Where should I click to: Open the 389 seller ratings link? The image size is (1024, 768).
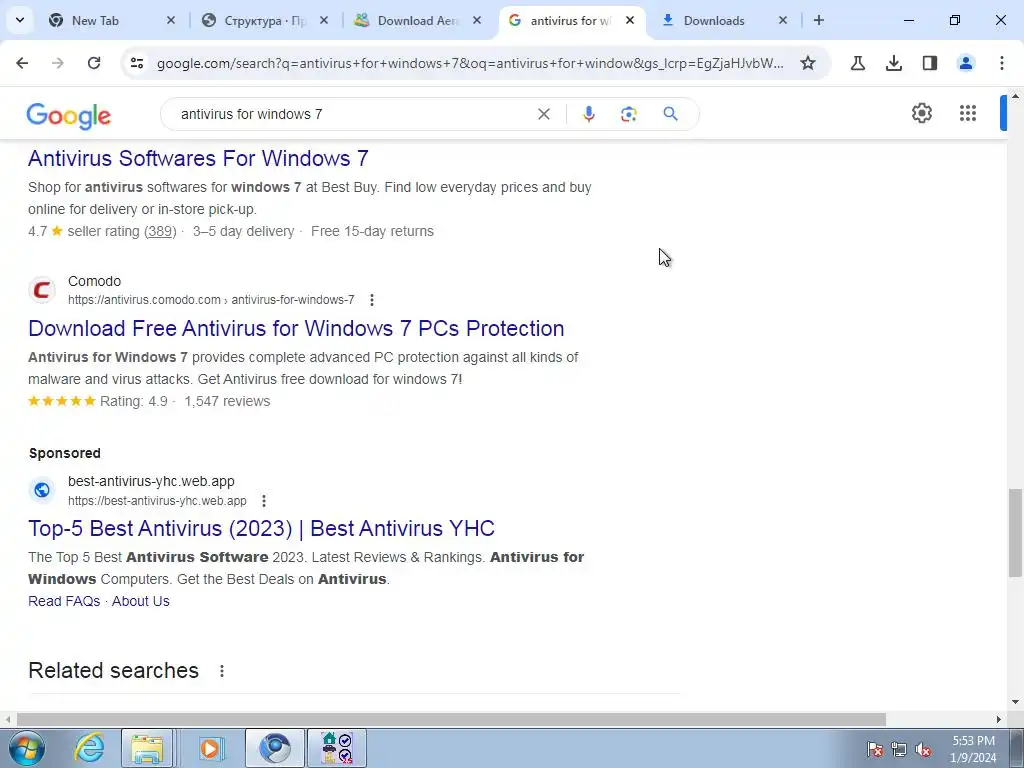click(x=160, y=231)
